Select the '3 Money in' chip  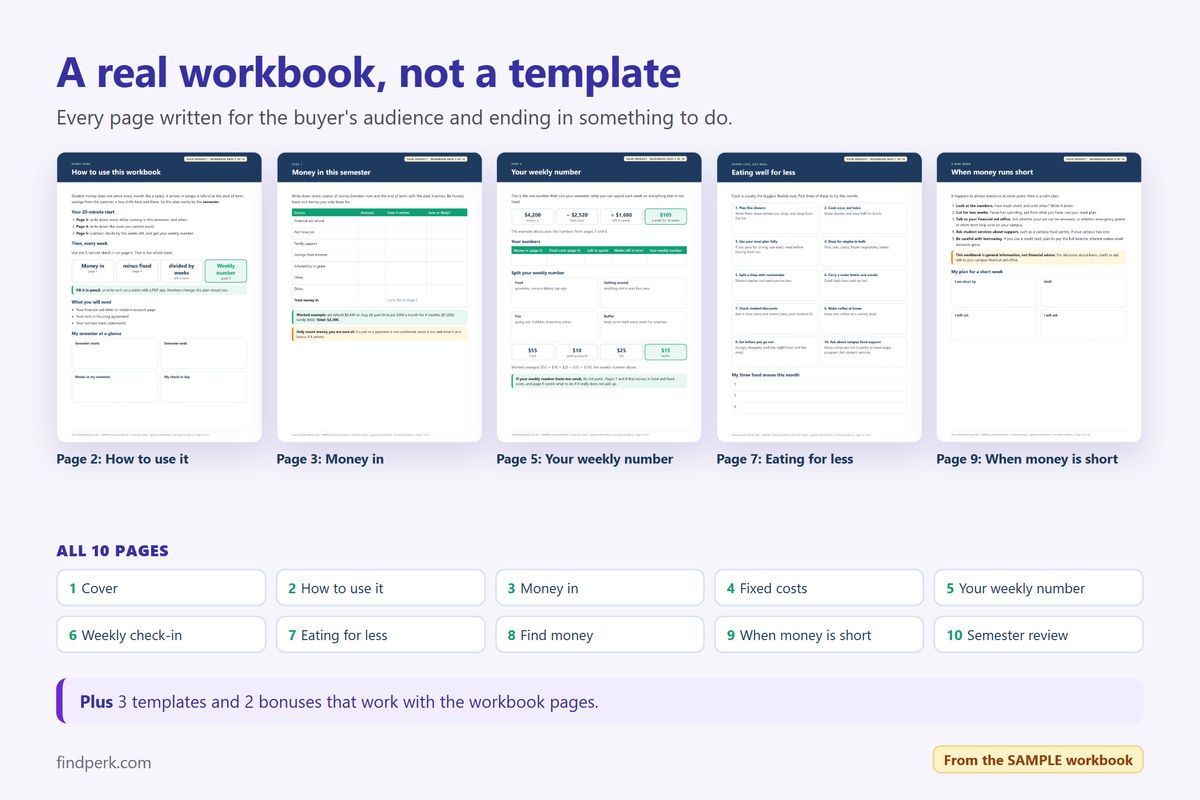[600, 588]
